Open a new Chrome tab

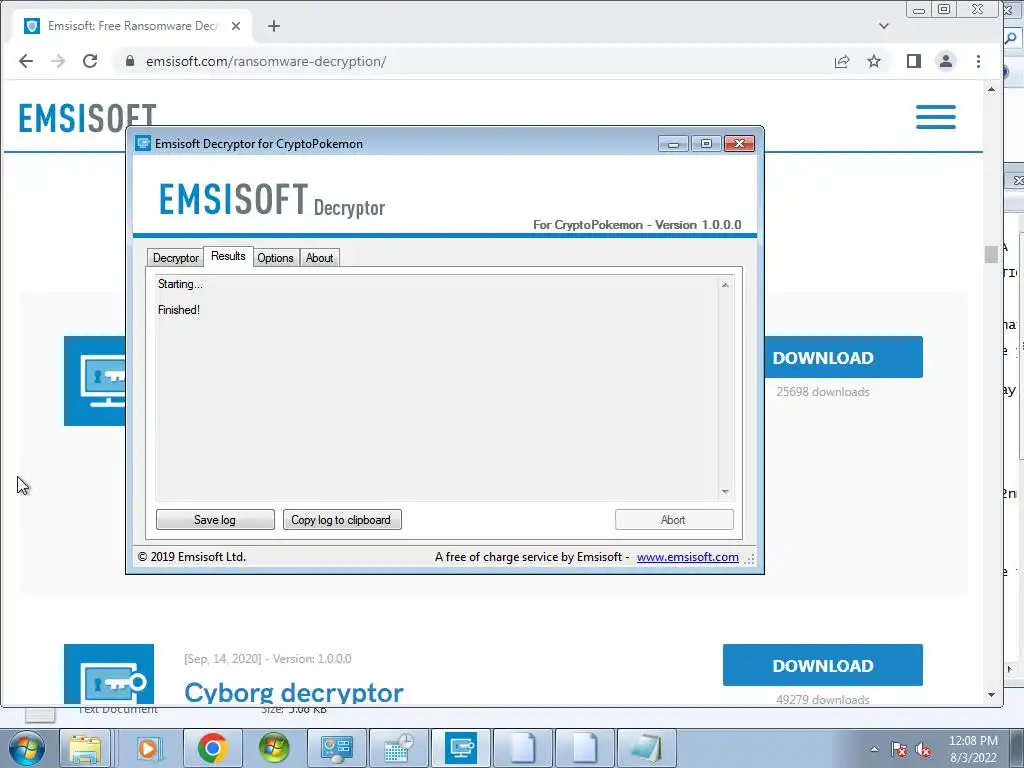[274, 26]
